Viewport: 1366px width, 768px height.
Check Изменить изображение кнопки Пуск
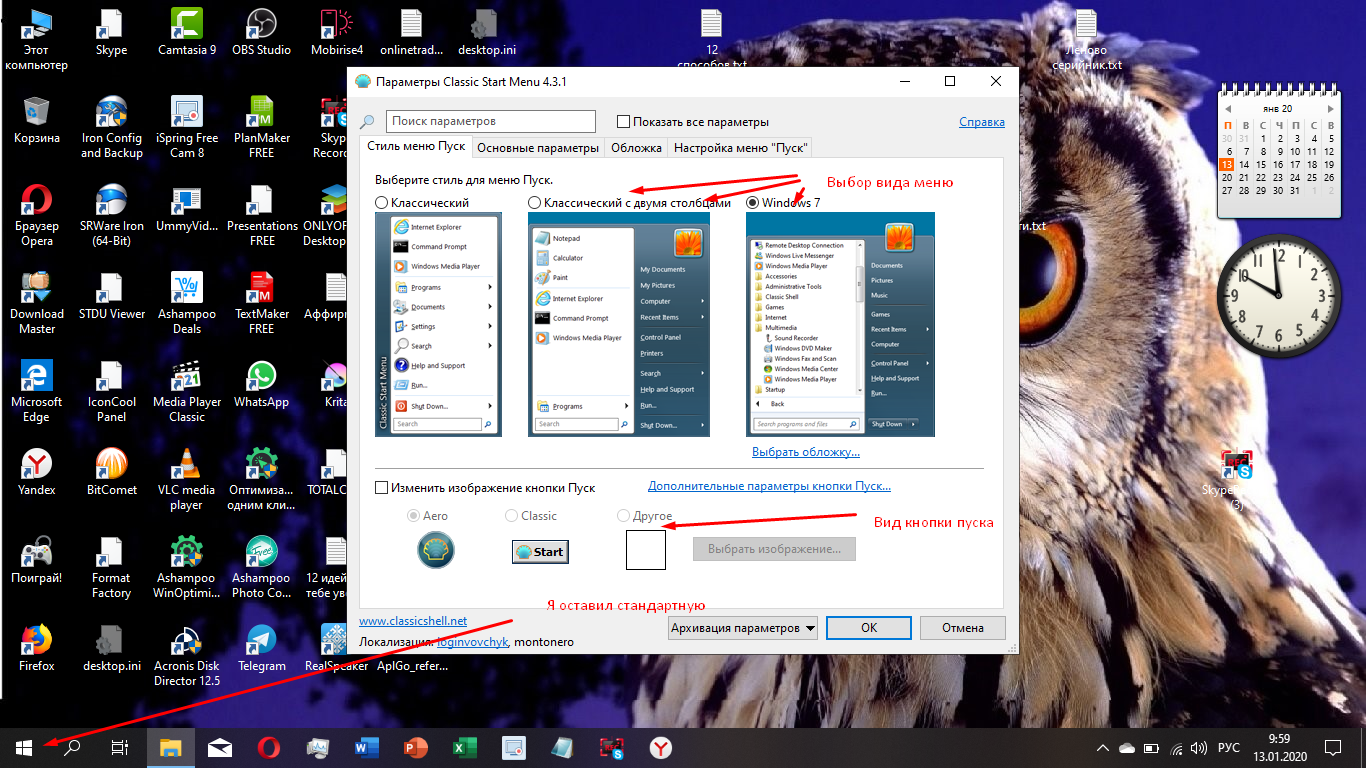coord(381,488)
